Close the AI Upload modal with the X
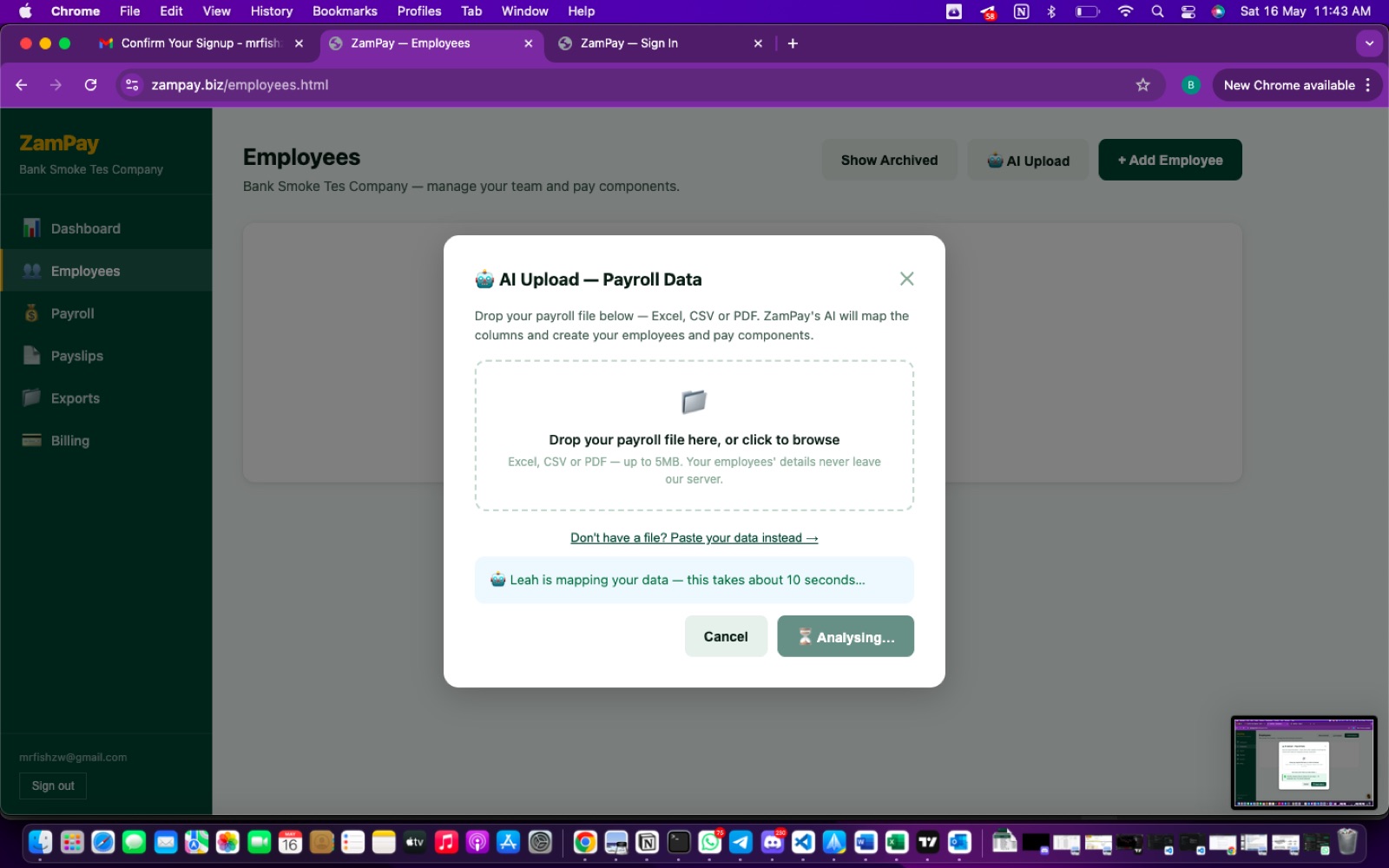 click(x=906, y=279)
